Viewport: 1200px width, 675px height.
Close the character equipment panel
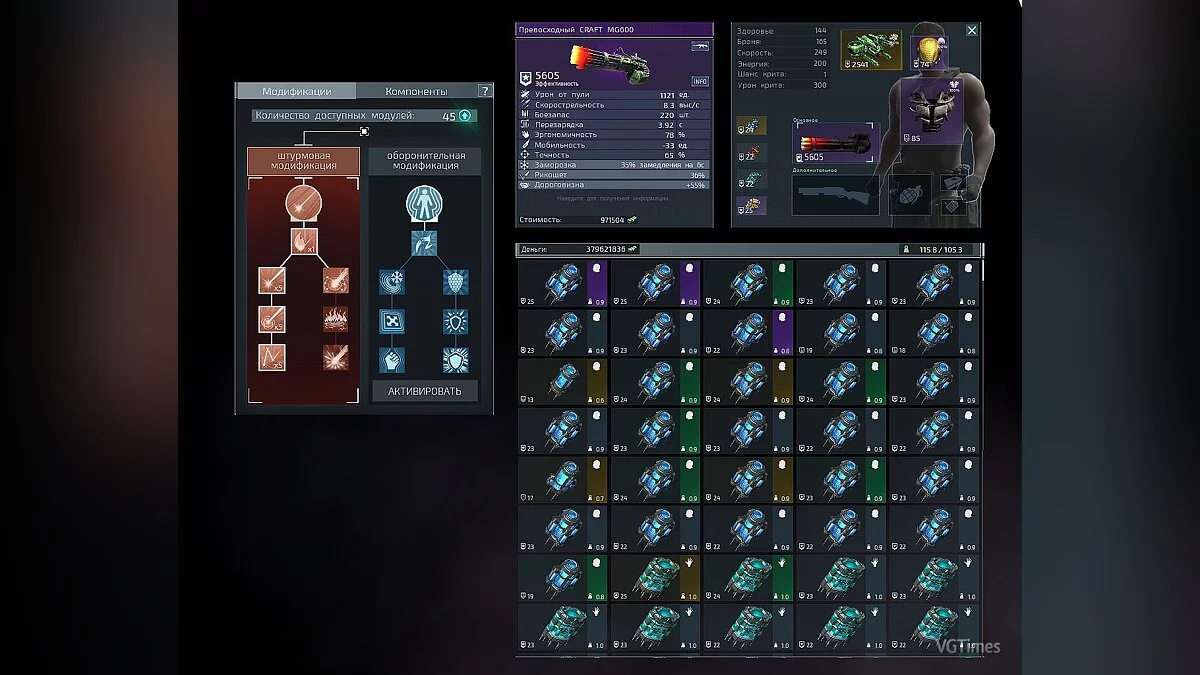(x=972, y=31)
